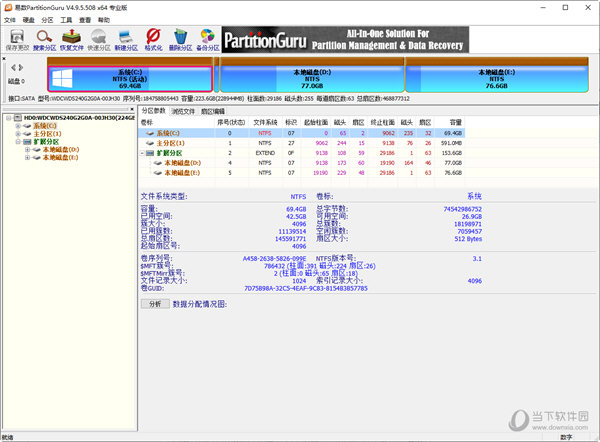Select 主分区(1) label in tree
The width and height of the screenshot is (600, 442).
click(47, 134)
